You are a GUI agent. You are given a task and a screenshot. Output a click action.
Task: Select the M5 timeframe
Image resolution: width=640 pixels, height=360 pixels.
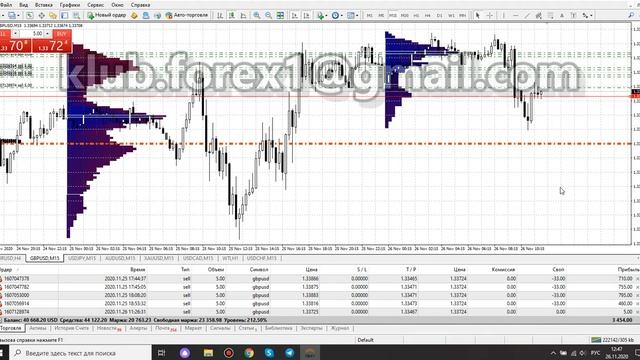pyautogui.click(x=381, y=15)
